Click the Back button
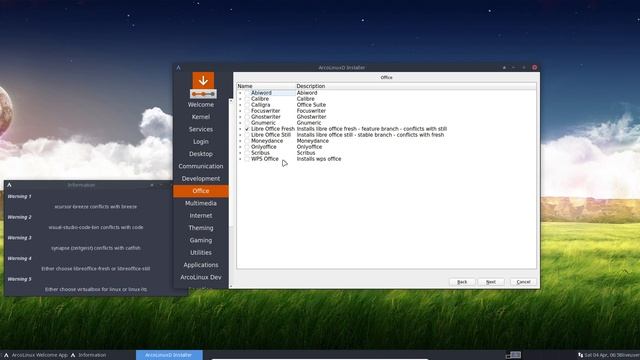640x360 pixels. [x=462, y=282]
